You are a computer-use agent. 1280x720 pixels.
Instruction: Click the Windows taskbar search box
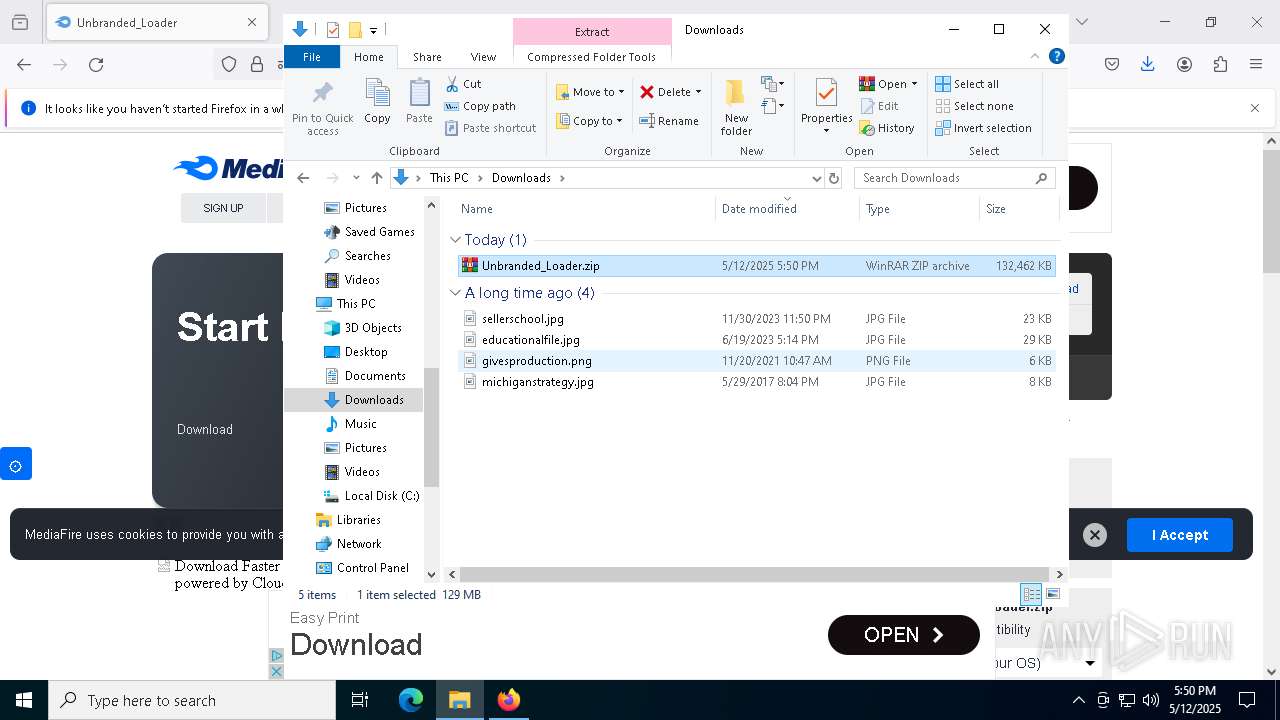click(192, 700)
